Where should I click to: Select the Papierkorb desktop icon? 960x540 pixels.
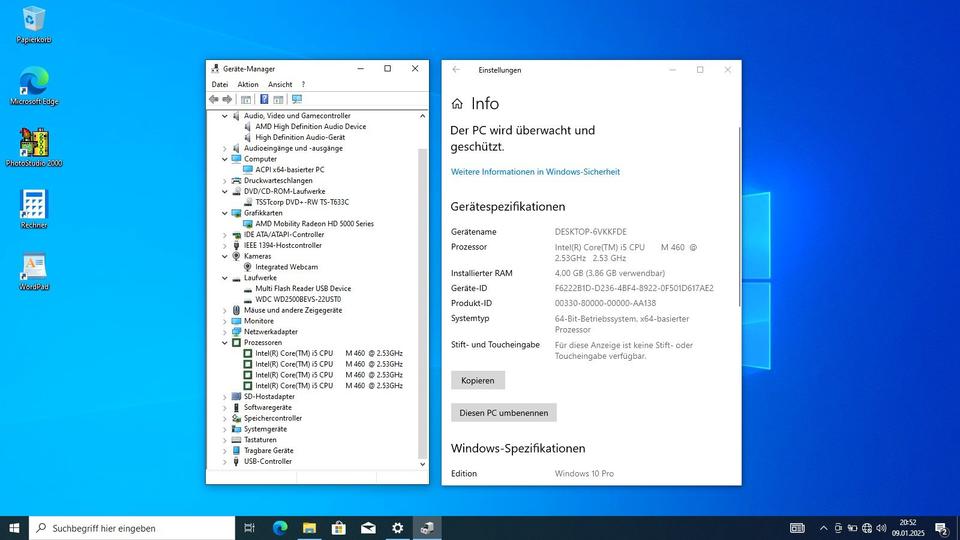click(x=34, y=25)
